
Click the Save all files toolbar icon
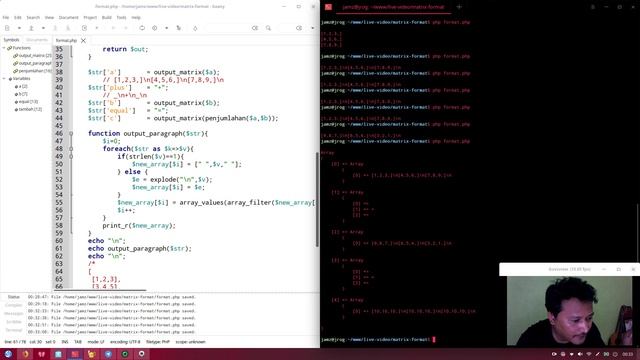68,28
